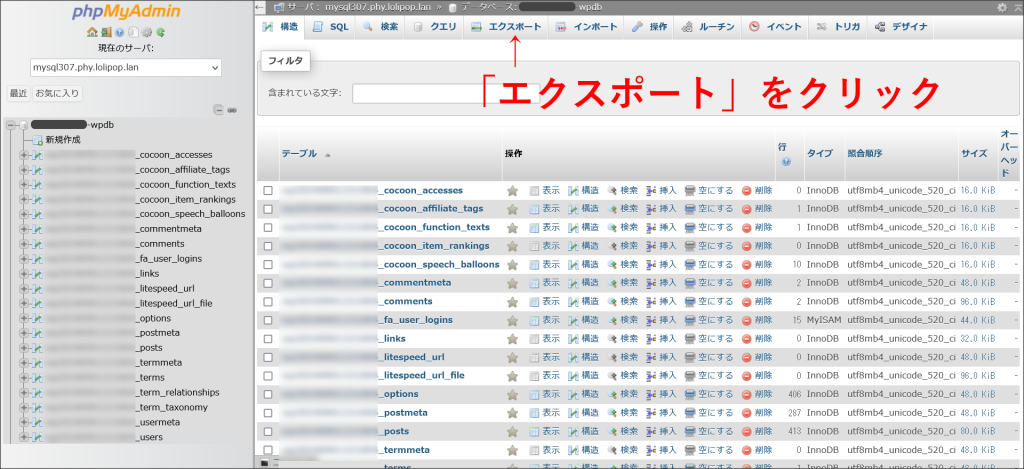The image size is (1024, 469).
Task: Check the _litespeed_url_file row checkbox
Action: [268, 376]
